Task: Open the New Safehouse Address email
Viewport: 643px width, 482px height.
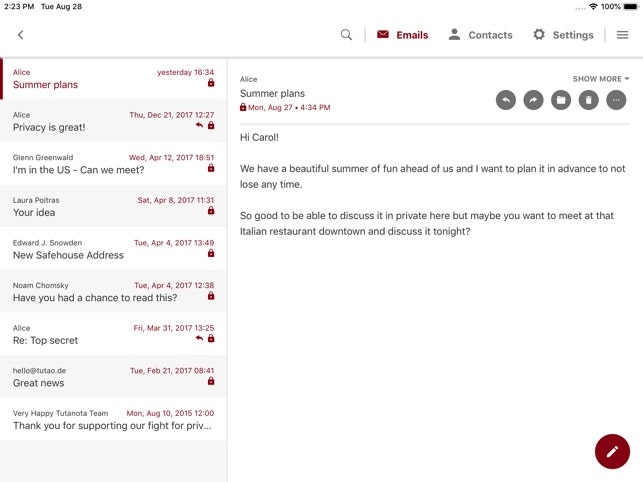Action: (114, 249)
